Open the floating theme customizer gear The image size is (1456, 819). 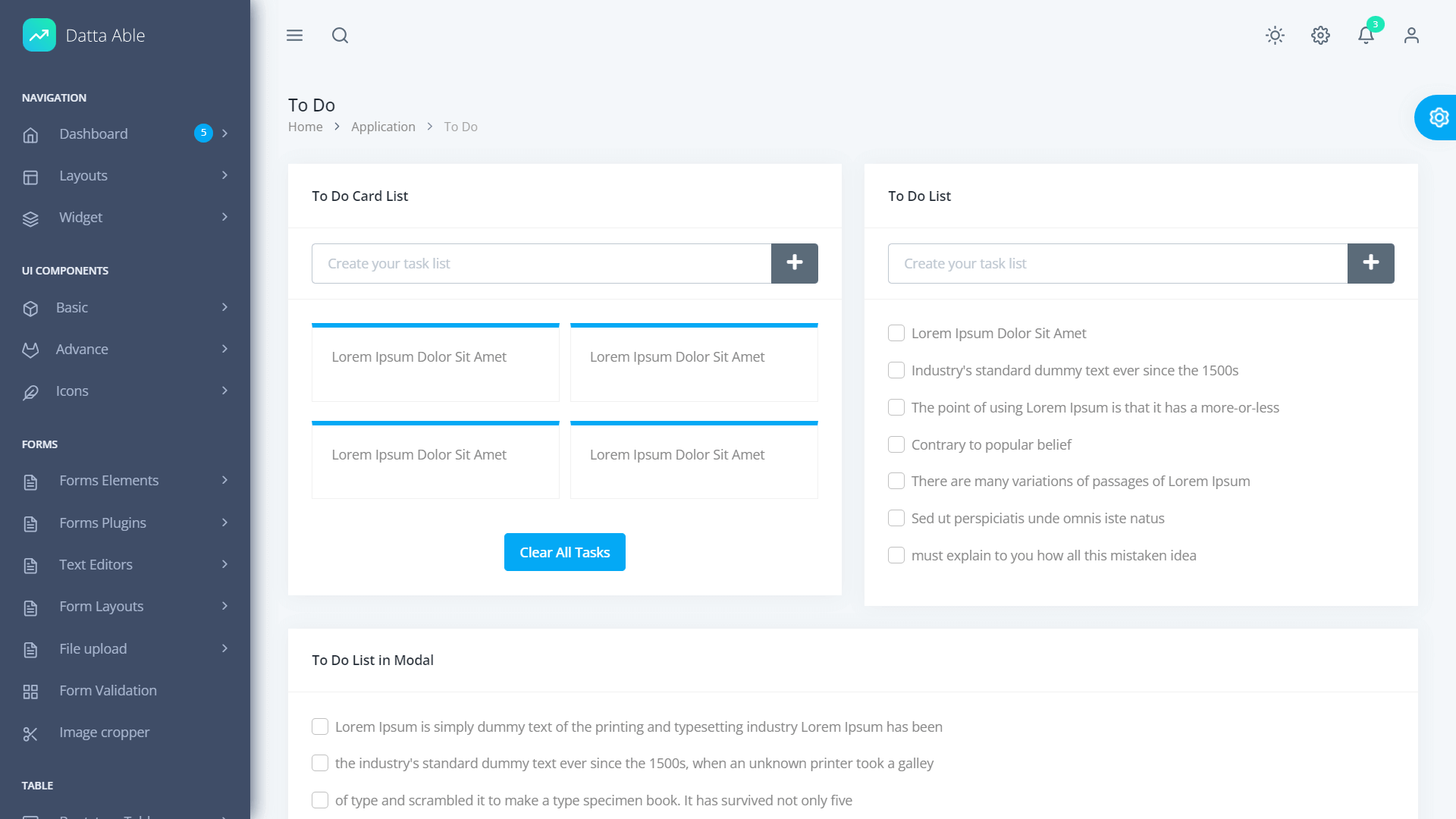click(x=1439, y=118)
